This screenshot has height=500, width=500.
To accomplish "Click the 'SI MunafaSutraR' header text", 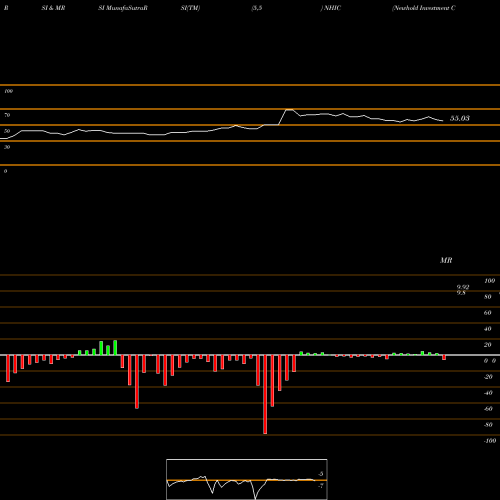I will tap(123, 8).
